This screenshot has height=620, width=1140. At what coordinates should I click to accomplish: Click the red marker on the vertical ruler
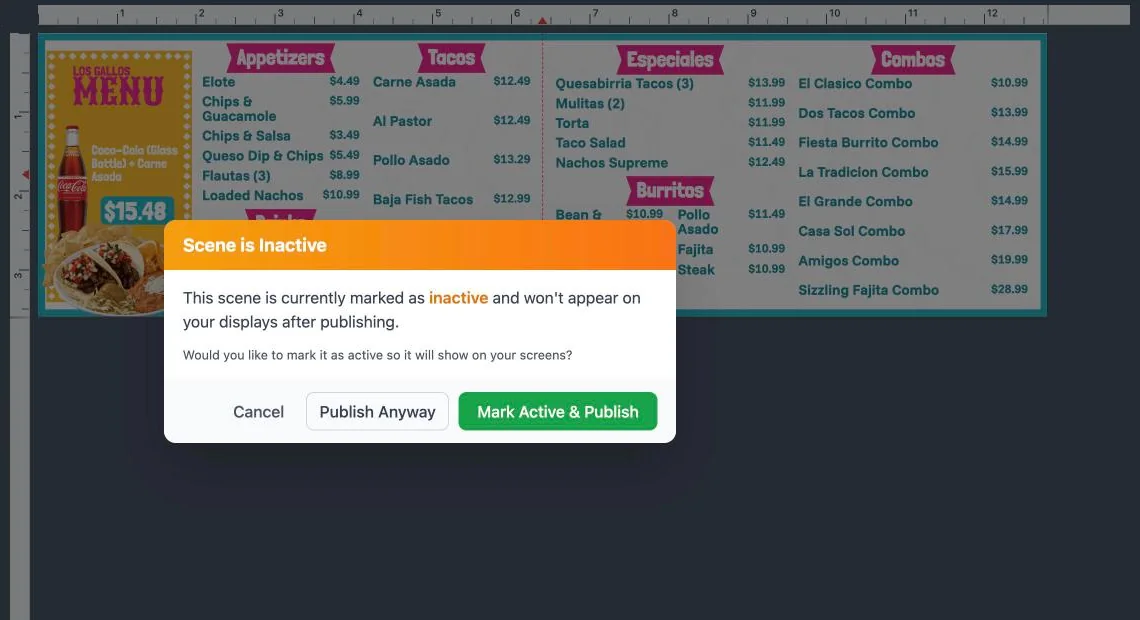pos(25,174)
